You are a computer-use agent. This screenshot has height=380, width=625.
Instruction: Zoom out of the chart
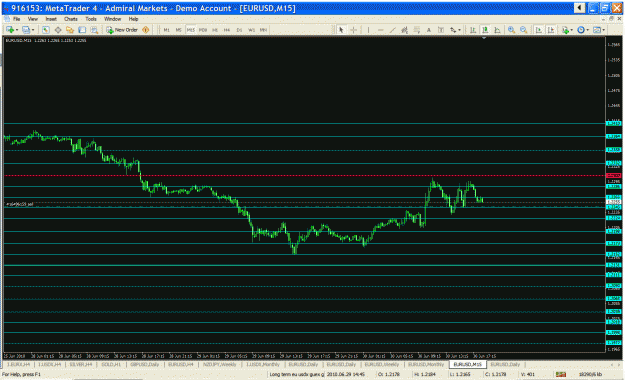(x=523, y=30)
